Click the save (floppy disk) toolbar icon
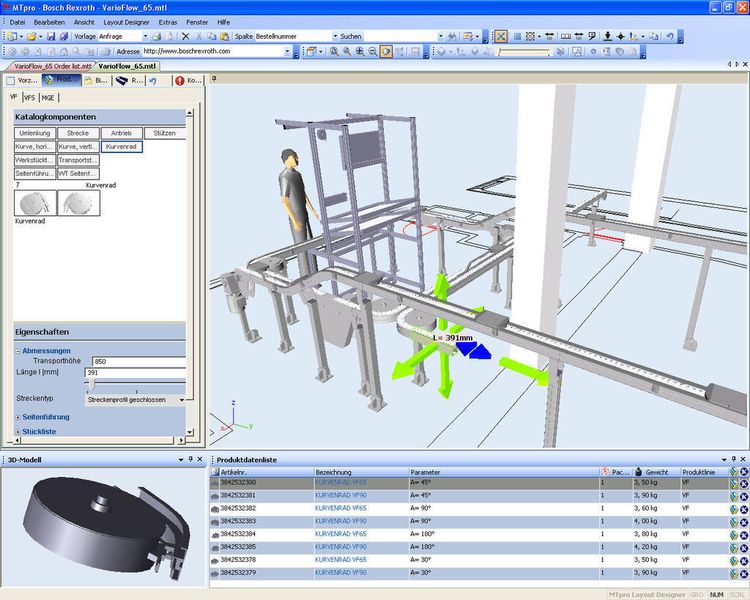The height and width of the screenshot is (600, 750). (x=51, y=36)
